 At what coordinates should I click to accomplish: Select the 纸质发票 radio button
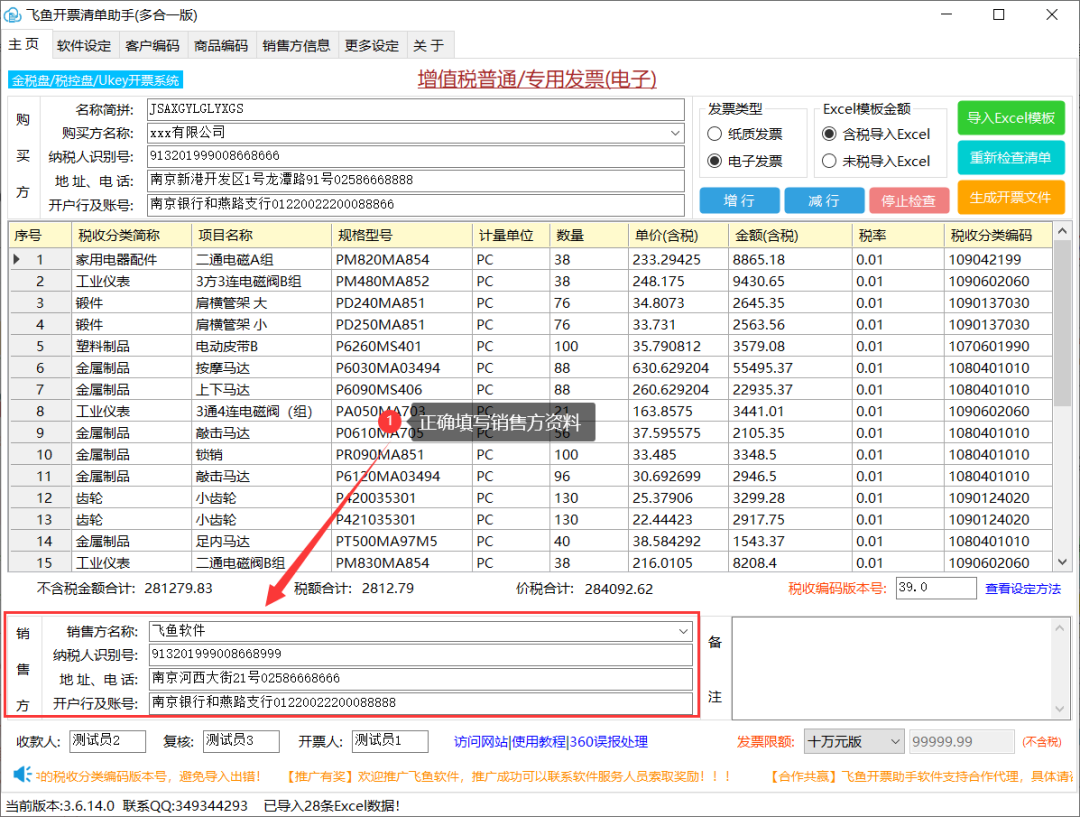715,134
